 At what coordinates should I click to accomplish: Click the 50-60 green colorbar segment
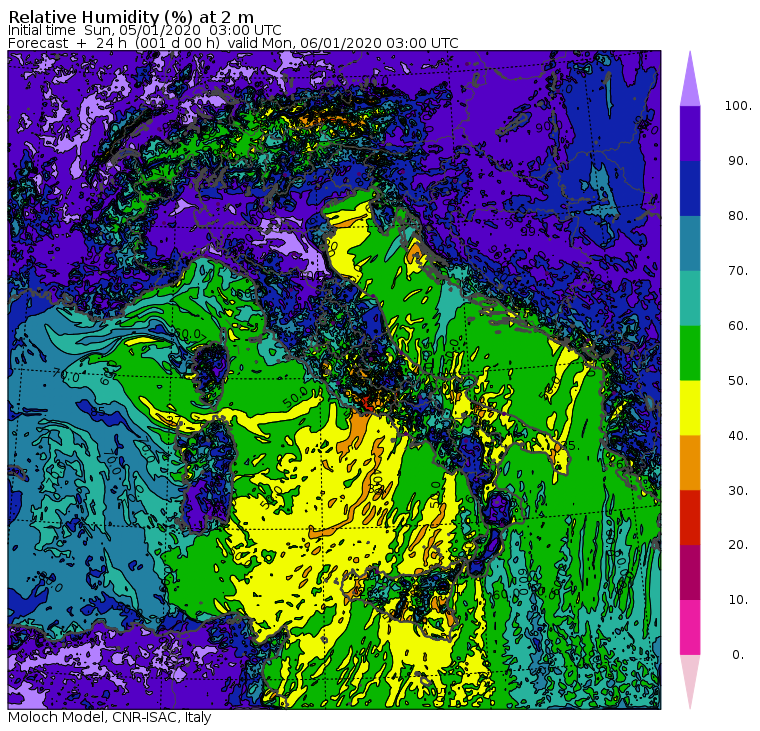[690, 353]
